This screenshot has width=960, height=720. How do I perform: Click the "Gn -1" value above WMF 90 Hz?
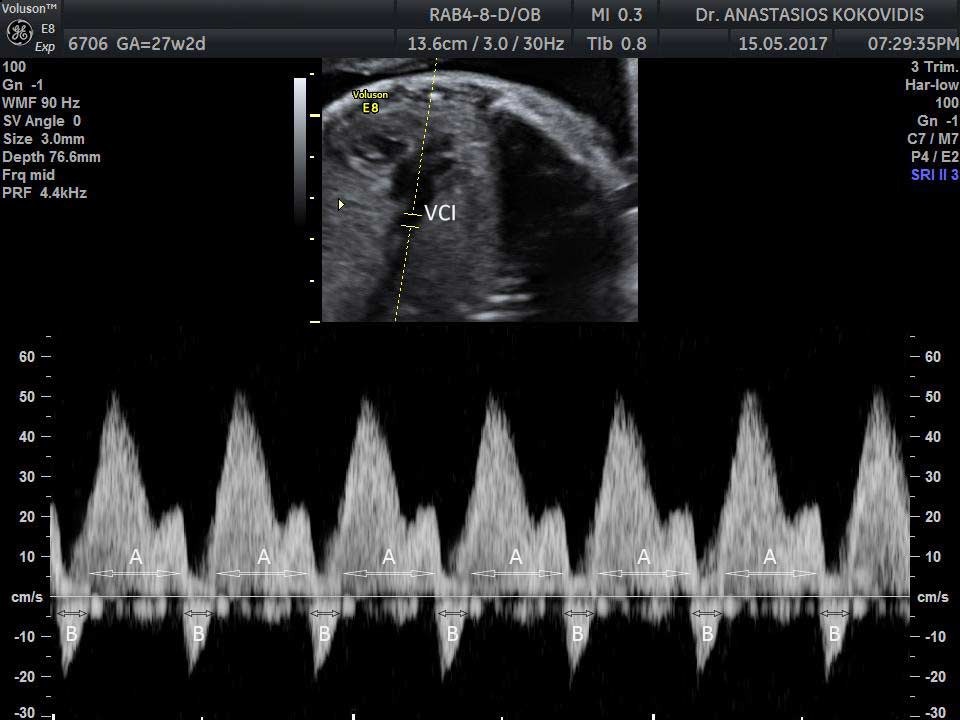pyautogui.click(x=23, y=85)
